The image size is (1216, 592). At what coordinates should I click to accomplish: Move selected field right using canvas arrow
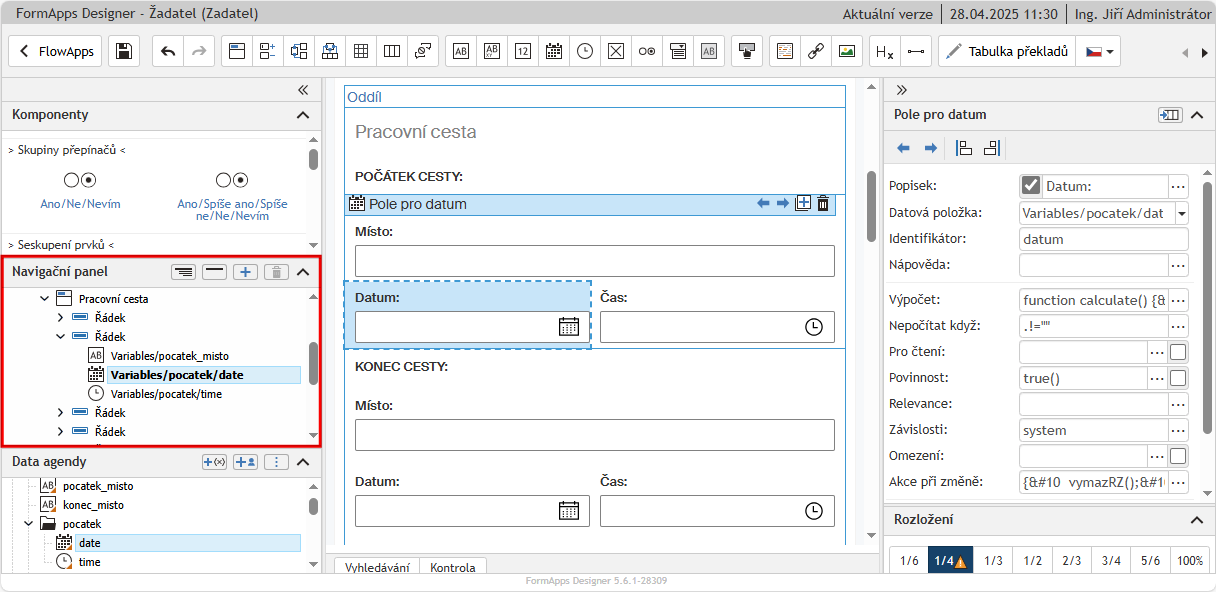783,204
